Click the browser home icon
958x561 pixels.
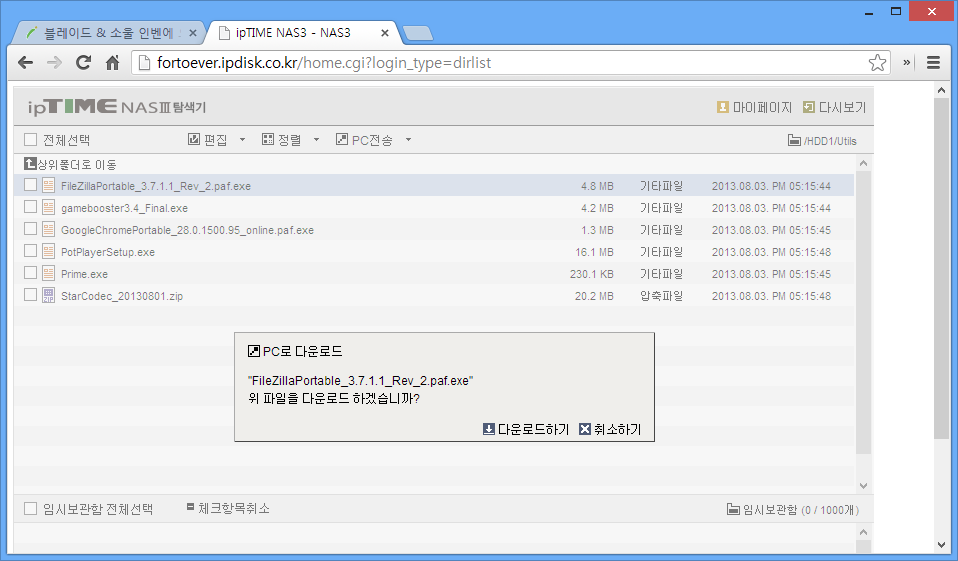coord(113,63)
